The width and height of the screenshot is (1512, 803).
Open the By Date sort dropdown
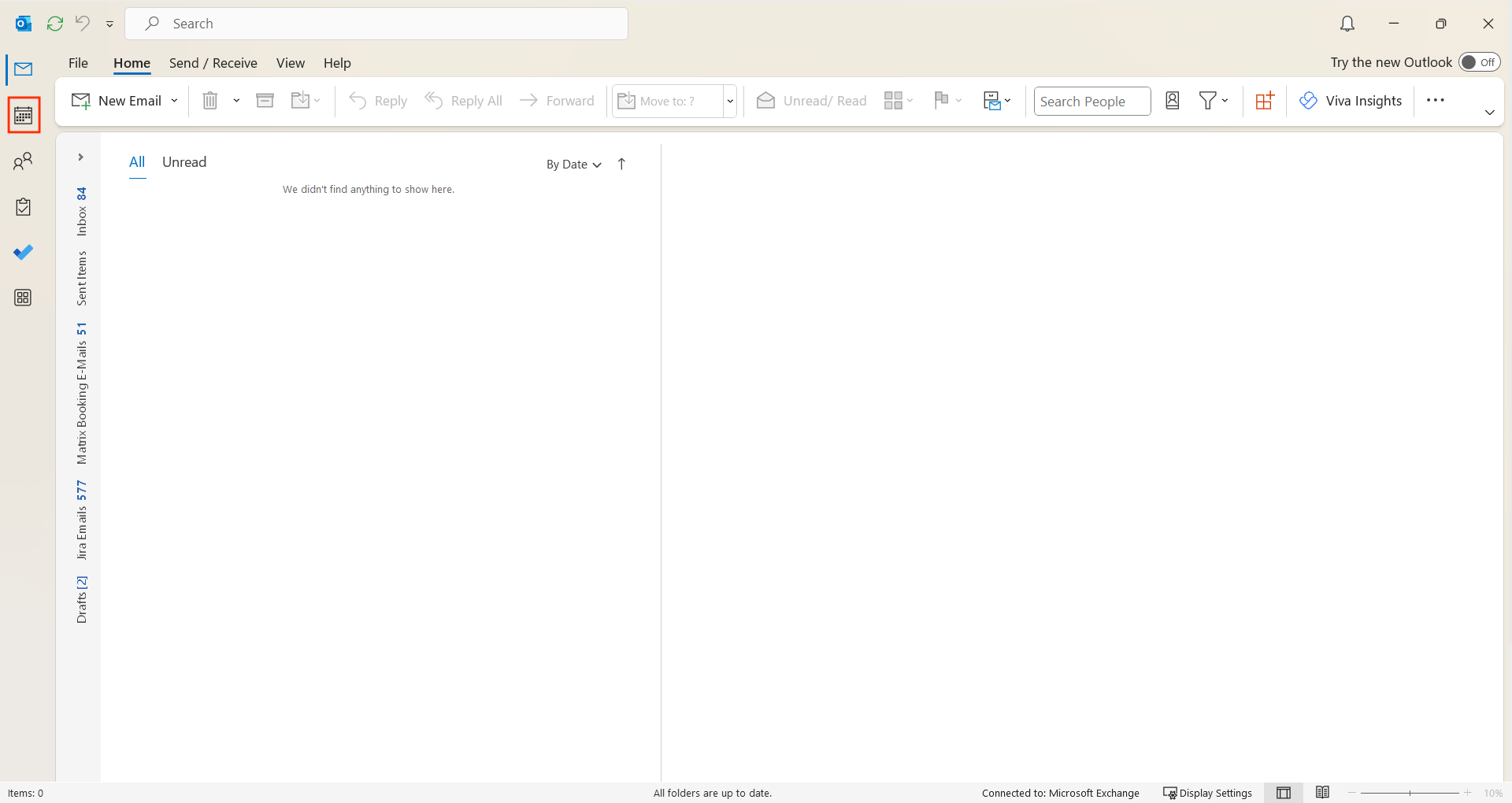click(573, 164)
